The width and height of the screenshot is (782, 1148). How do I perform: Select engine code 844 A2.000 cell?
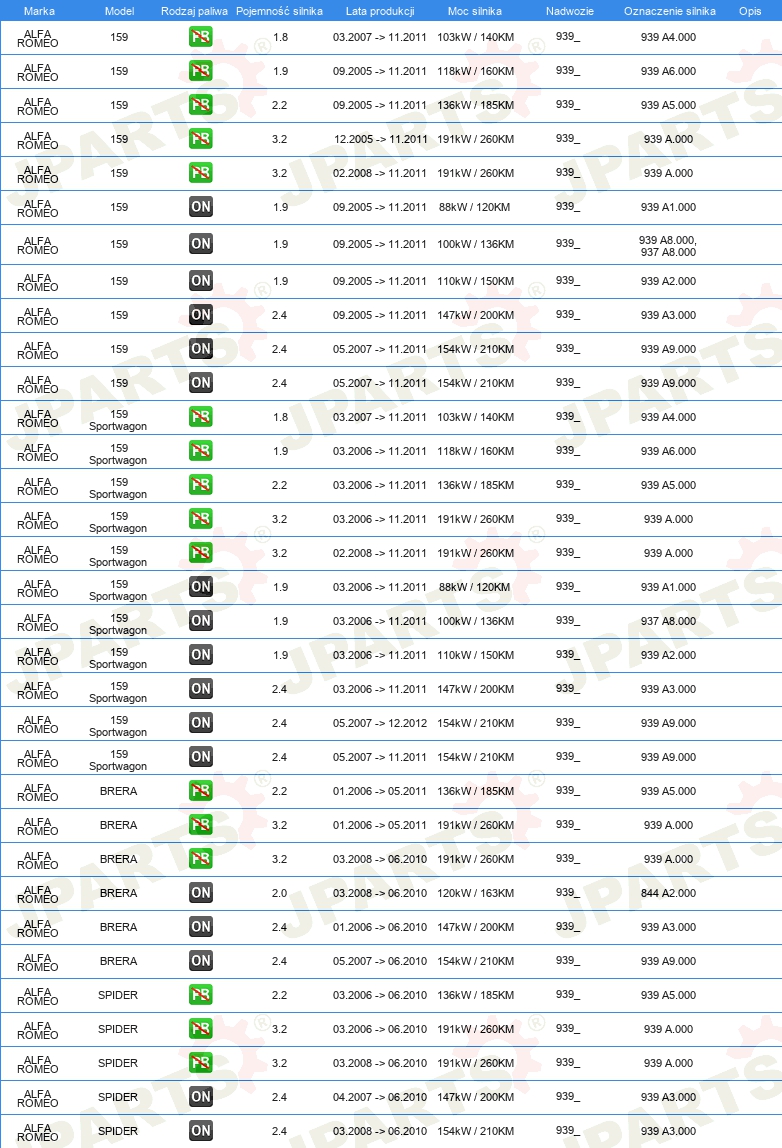pos(669,892)
